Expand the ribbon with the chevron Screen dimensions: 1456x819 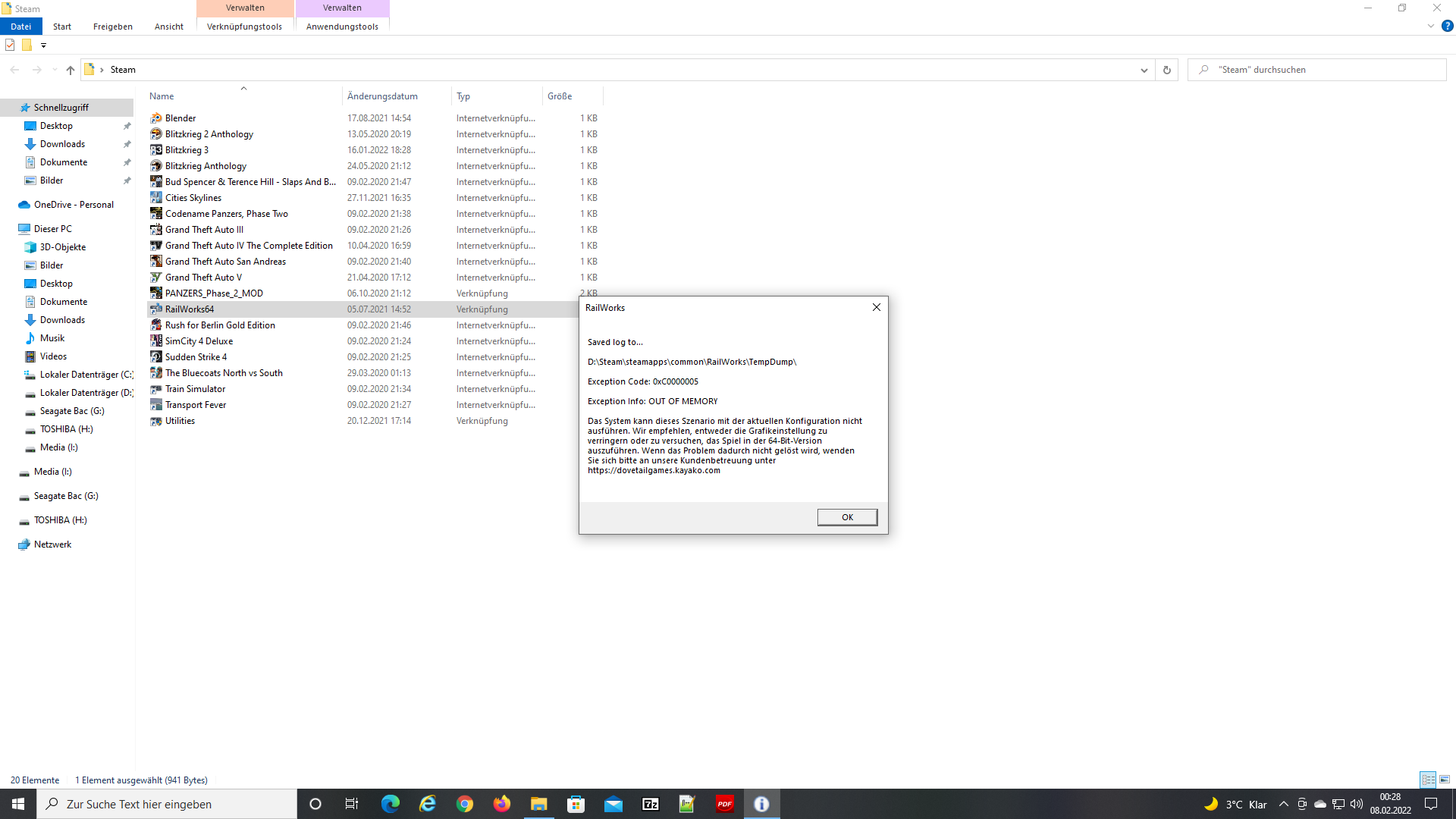1430,26
